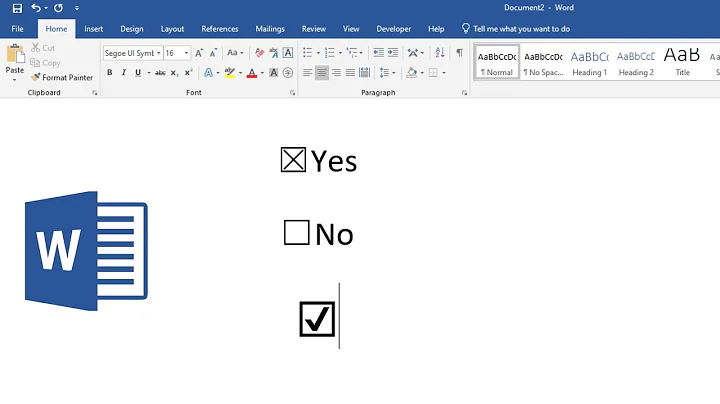Apply yellow text highlight color

[x=230, y=73]
